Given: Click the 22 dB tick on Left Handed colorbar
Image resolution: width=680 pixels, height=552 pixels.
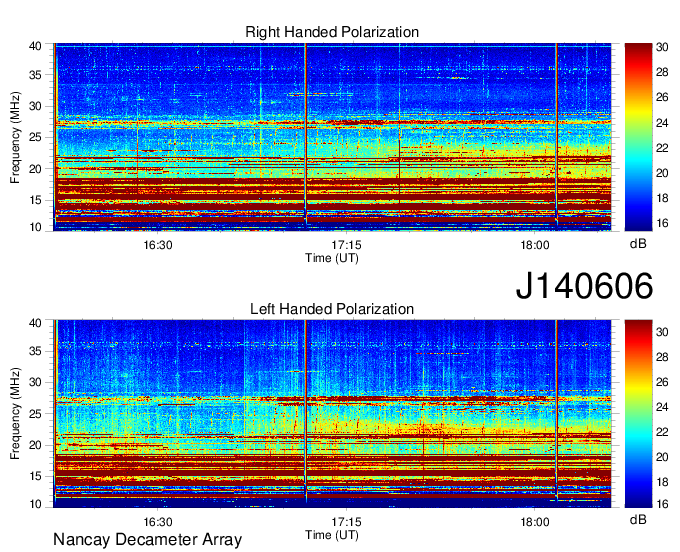Looking at the screenshot, I should click(x=662, y=432).
